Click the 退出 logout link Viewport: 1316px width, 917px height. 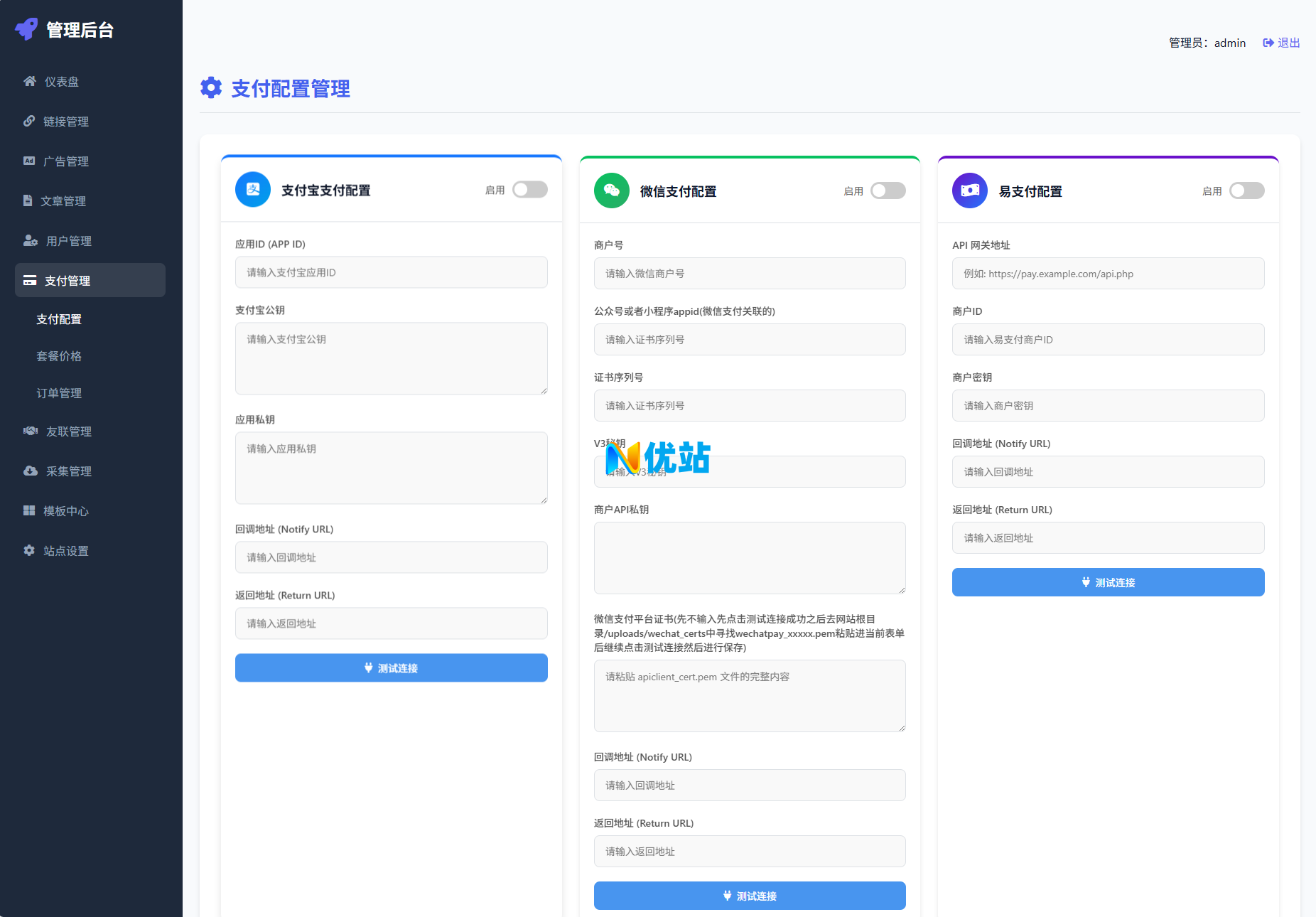coord(1281,43)
